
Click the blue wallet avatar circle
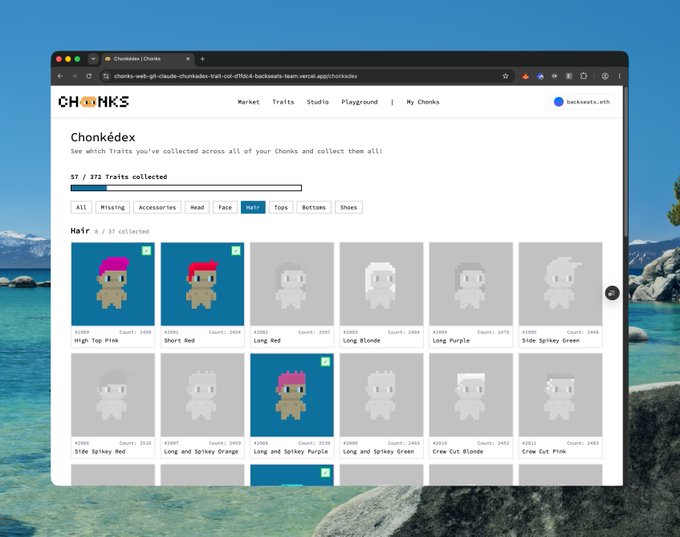point(559,102)
